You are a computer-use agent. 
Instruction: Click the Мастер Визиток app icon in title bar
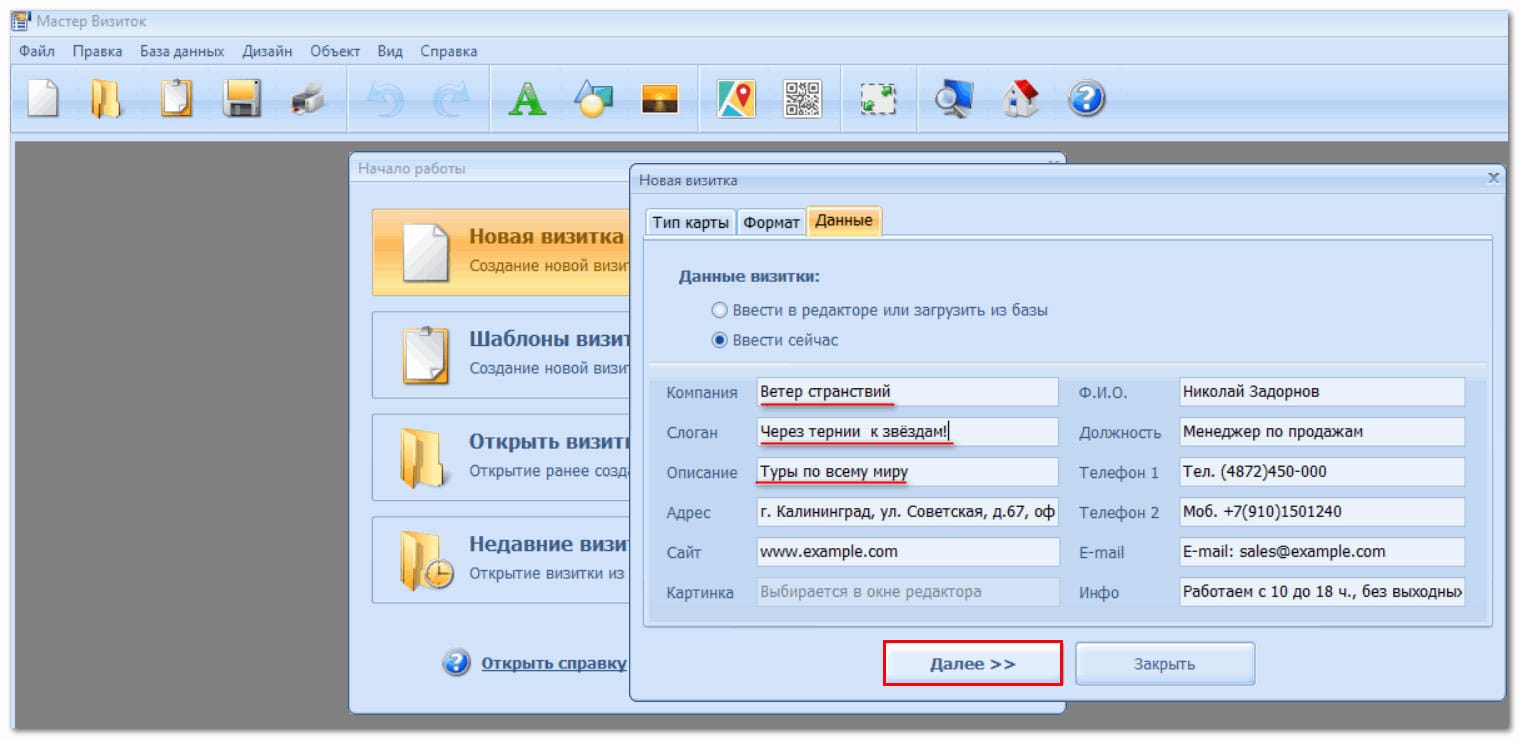point(20,22)
